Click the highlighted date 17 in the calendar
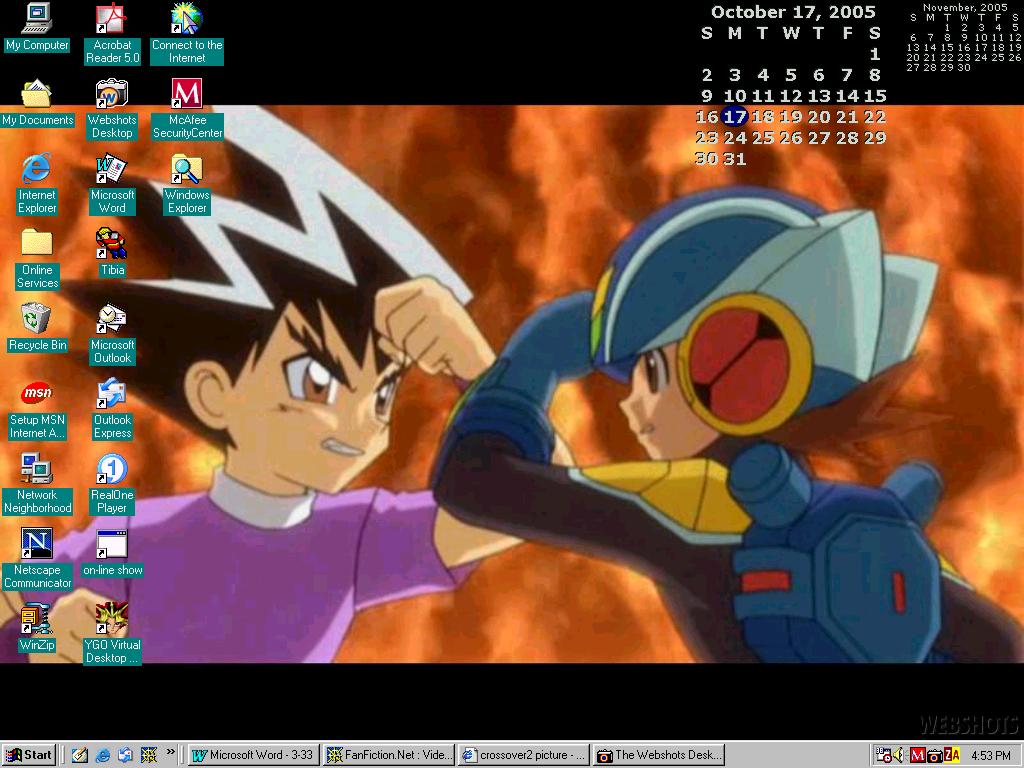This screenshot has width=1024, height=768. [x=735, y=117]
